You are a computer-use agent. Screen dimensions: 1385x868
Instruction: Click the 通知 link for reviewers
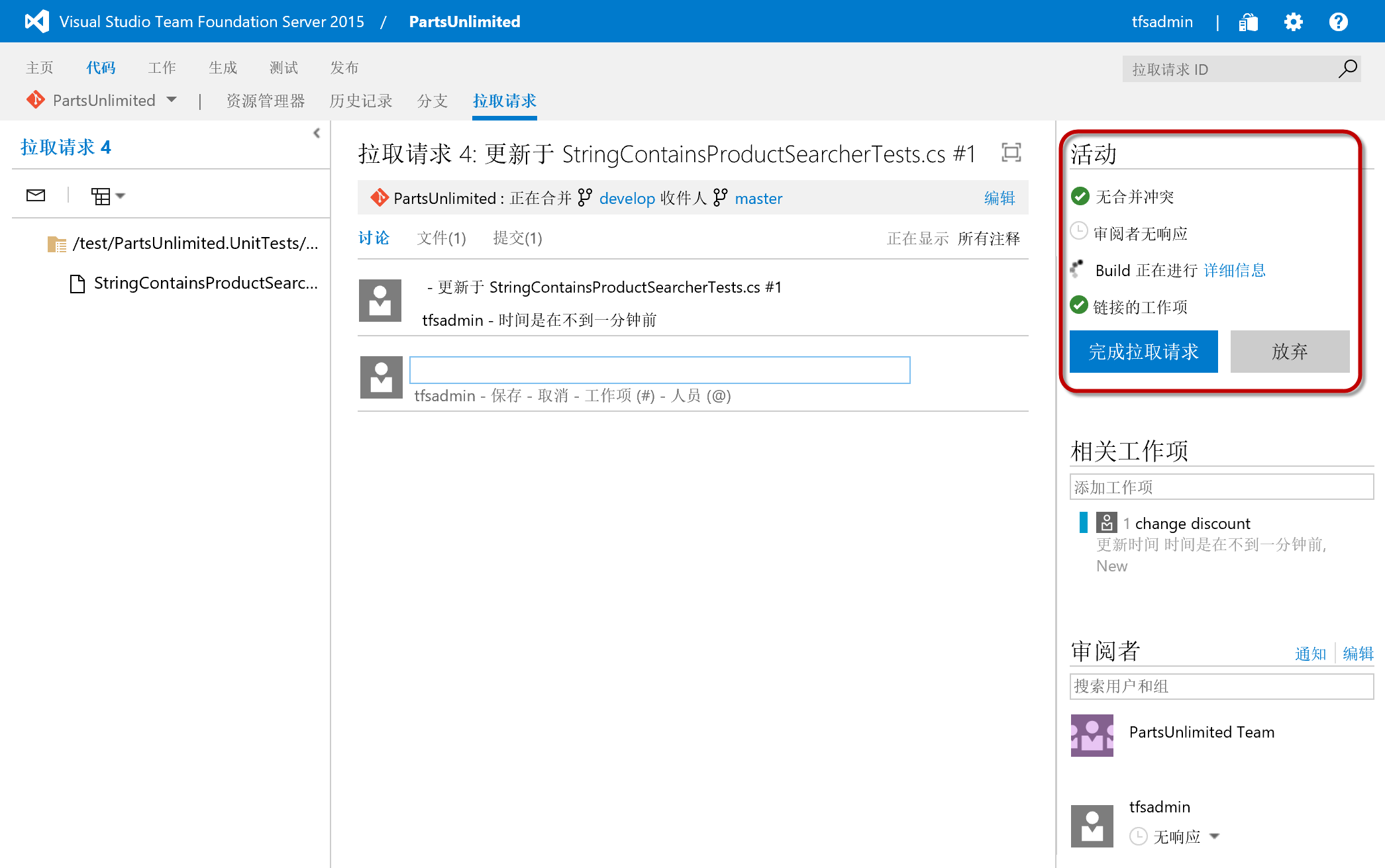coord(1310,653)
